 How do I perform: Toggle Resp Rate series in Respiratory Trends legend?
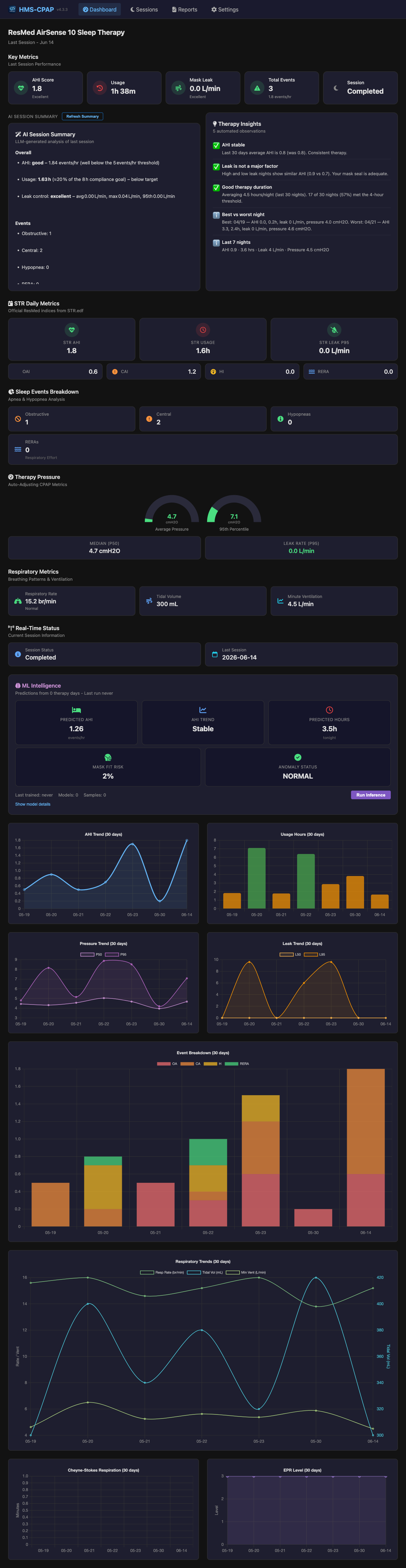coord(162,1272)
